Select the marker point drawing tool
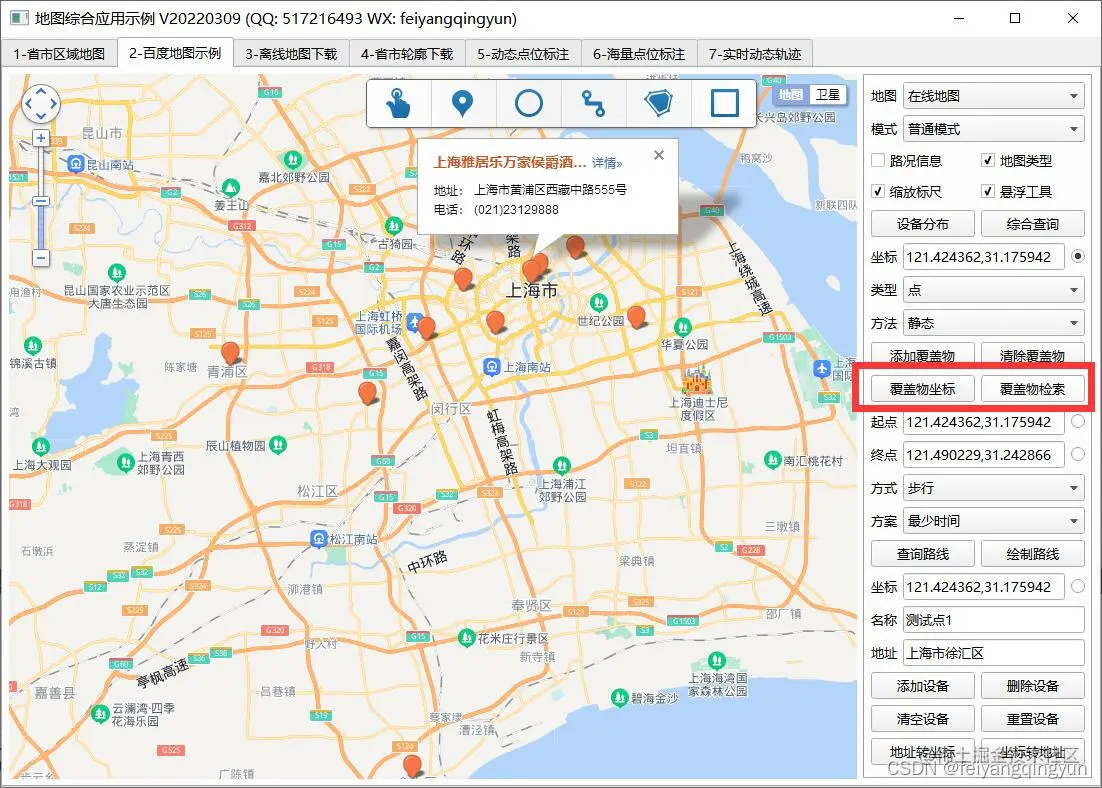 tap(462, 103)
